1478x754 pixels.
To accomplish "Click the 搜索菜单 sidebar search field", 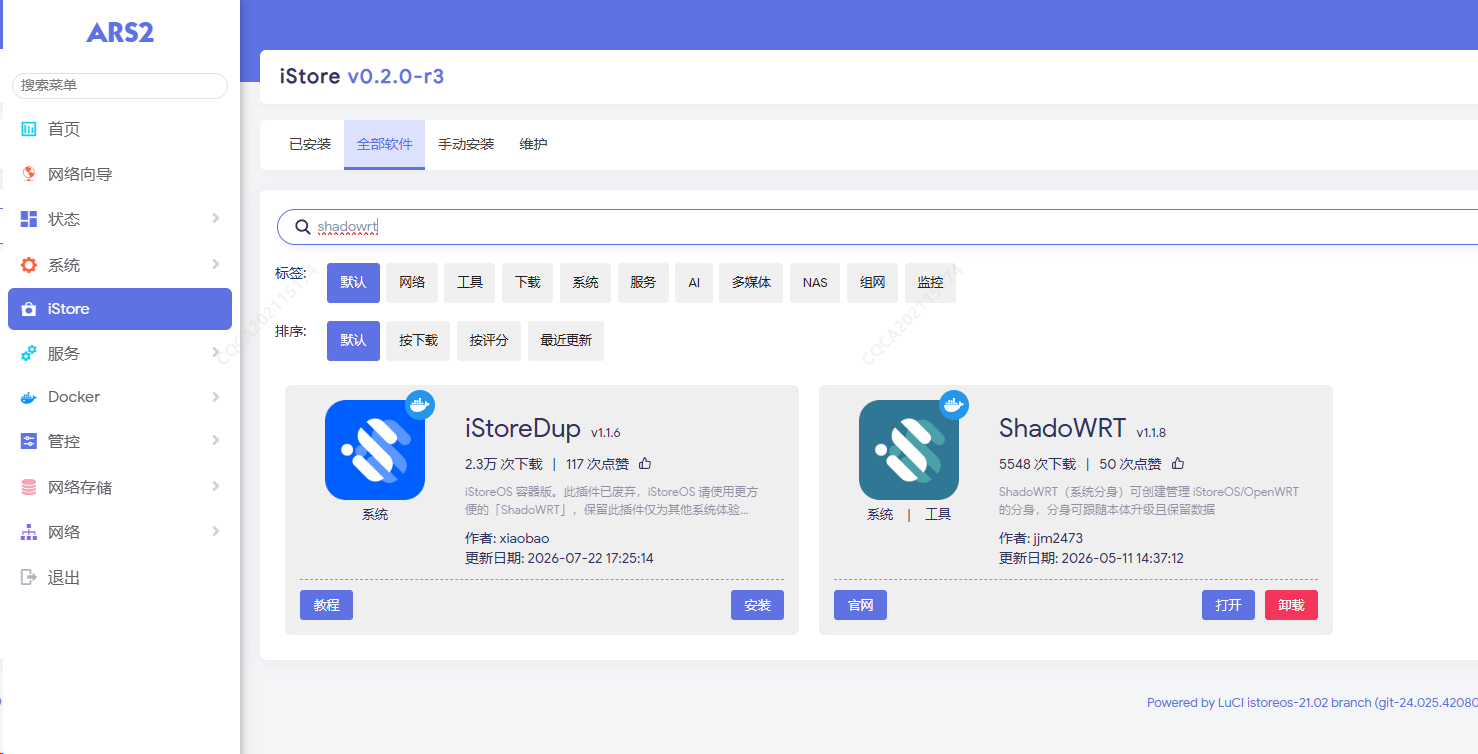I will pyautogui.click(x=120, y=85).
